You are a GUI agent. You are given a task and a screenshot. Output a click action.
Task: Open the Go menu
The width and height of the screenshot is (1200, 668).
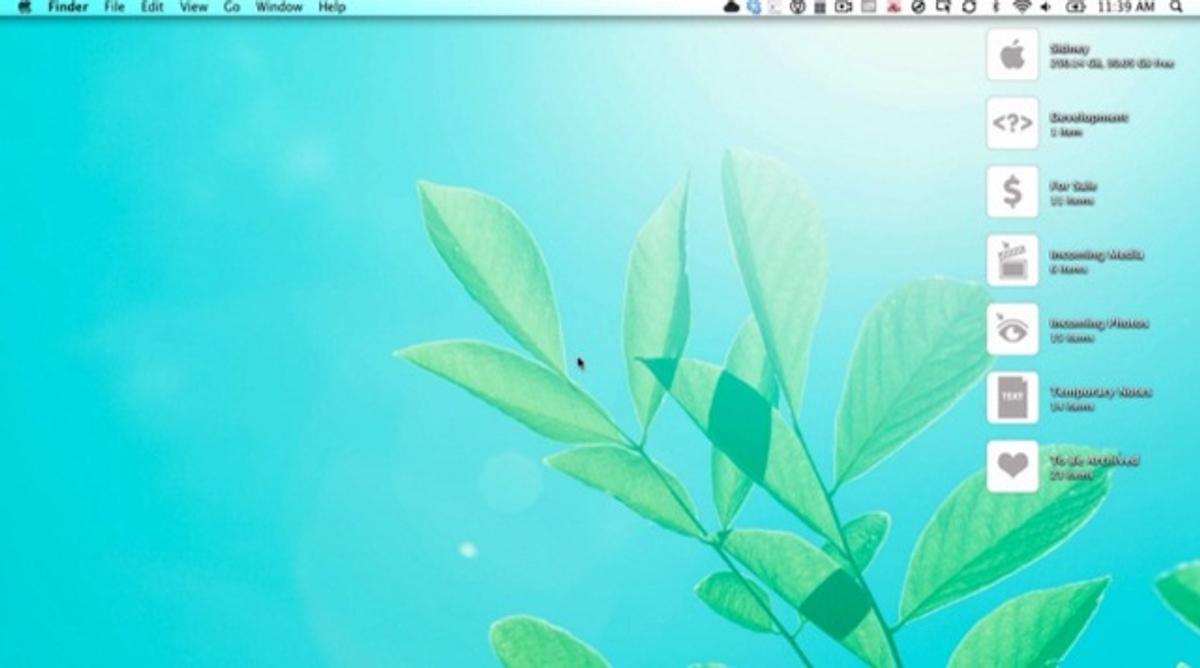click(x=232, y=7)
